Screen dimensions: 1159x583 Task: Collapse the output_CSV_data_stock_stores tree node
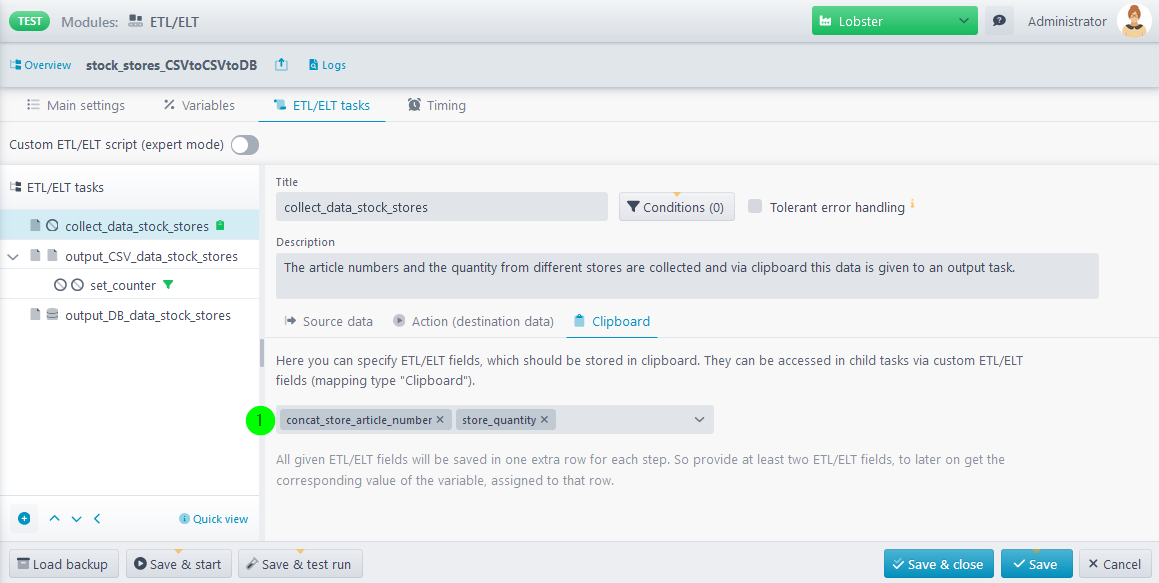click(x=13, y=256)
